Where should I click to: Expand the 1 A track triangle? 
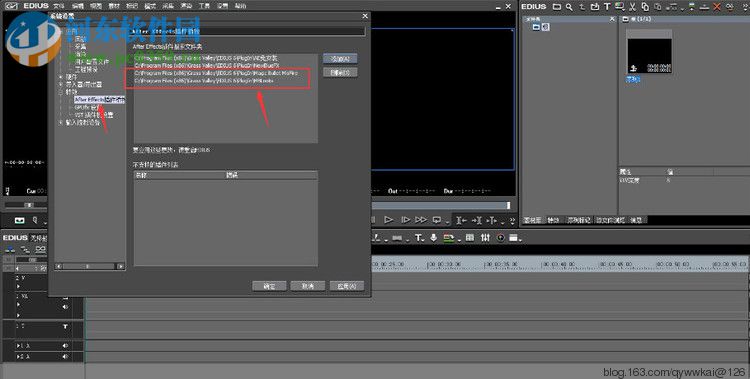pos(19,346)
